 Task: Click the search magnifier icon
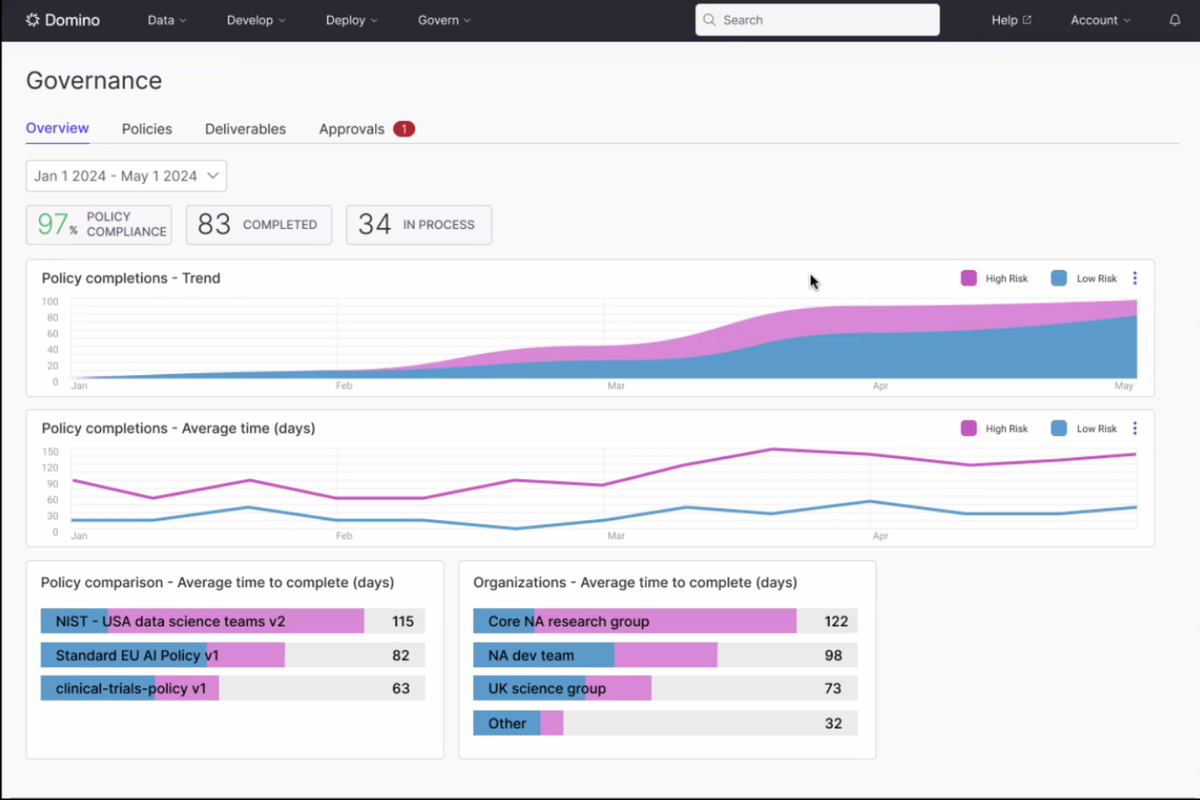[709, 19]
